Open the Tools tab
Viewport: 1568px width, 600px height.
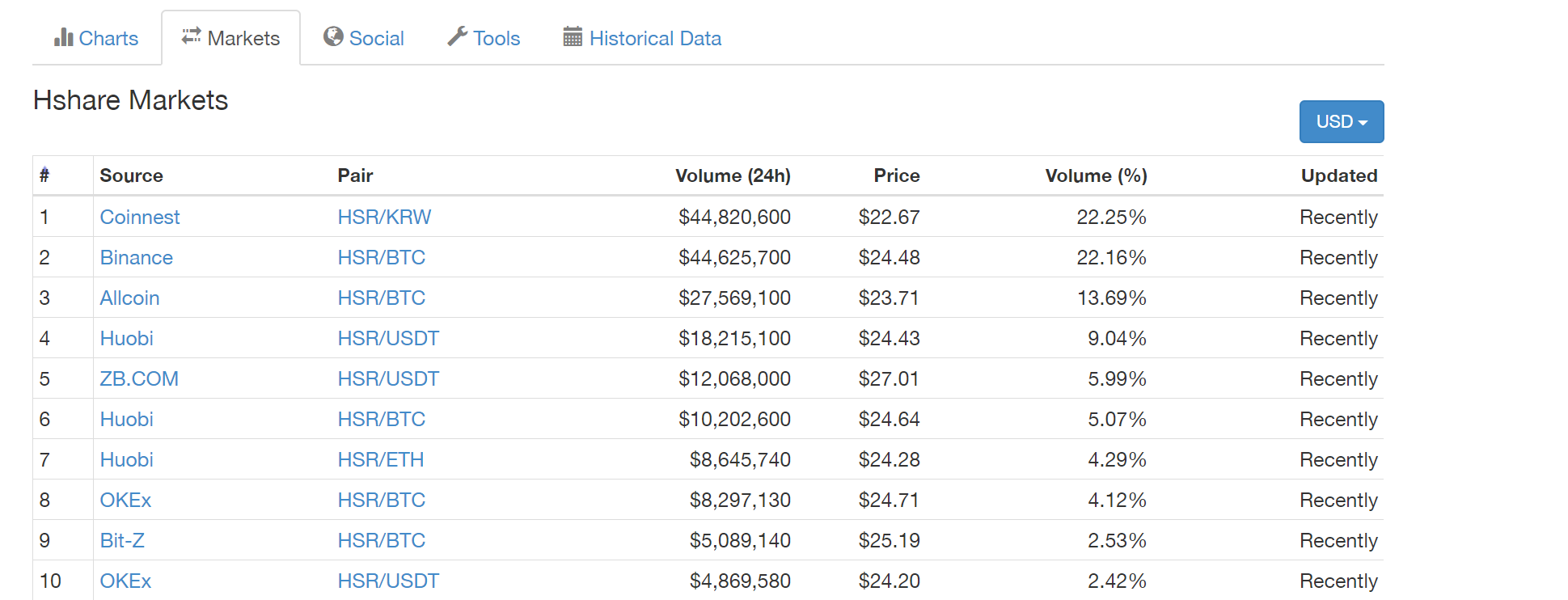point(484,38)
